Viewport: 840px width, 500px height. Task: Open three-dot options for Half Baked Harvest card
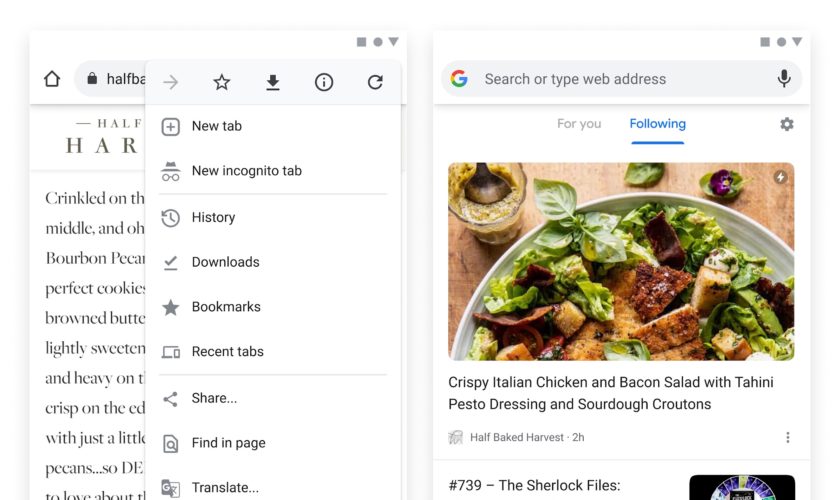(x=788, y=437)
